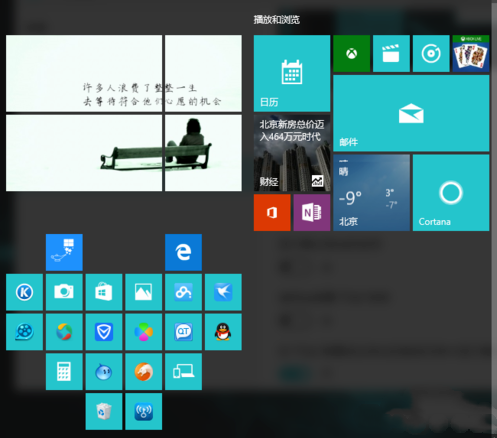
Task: Open the Windows Store tile
Action: [x=104, y=292]
